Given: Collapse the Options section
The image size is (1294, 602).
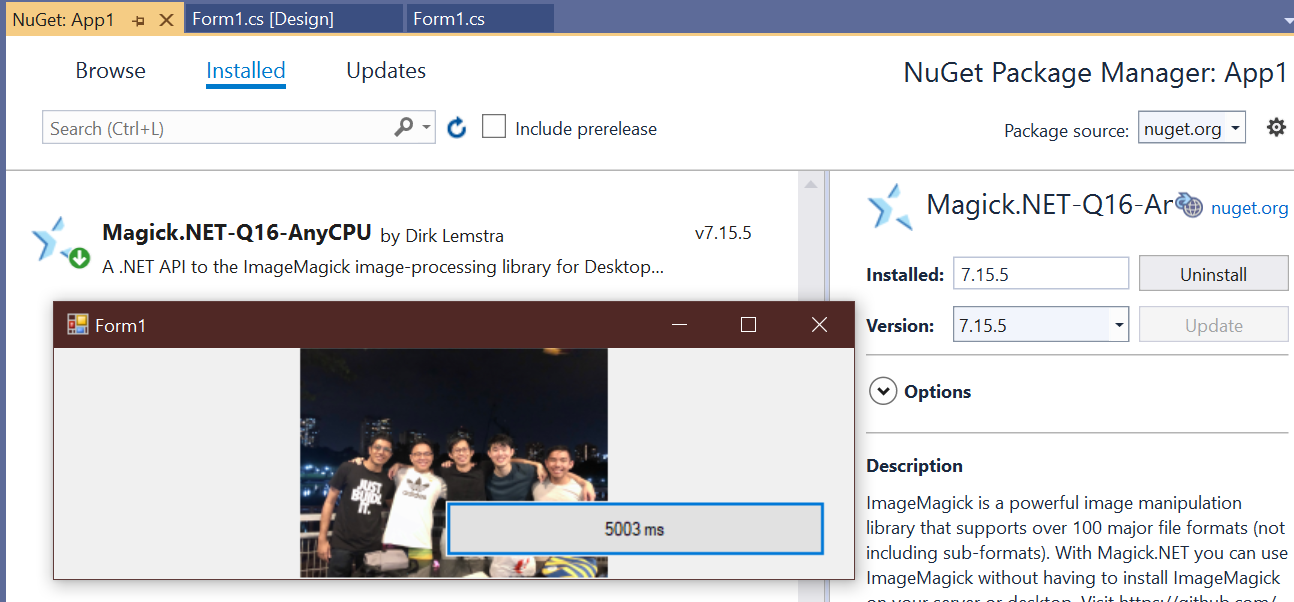Looking at the screenshot, I should click(882, 391).
